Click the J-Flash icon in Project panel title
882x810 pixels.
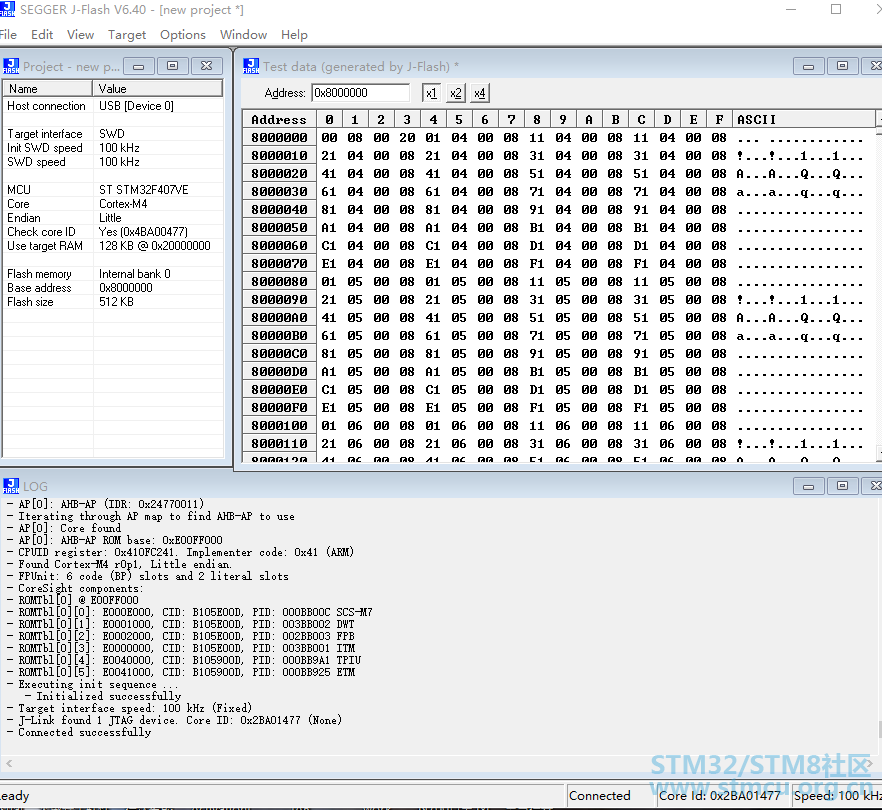pyautogui.click(x=11, y=66)
